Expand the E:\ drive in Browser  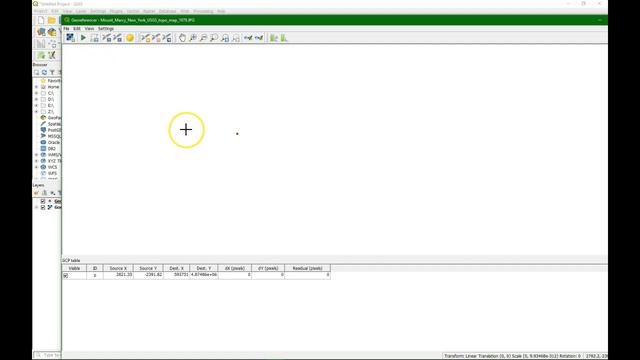(36, 105)
